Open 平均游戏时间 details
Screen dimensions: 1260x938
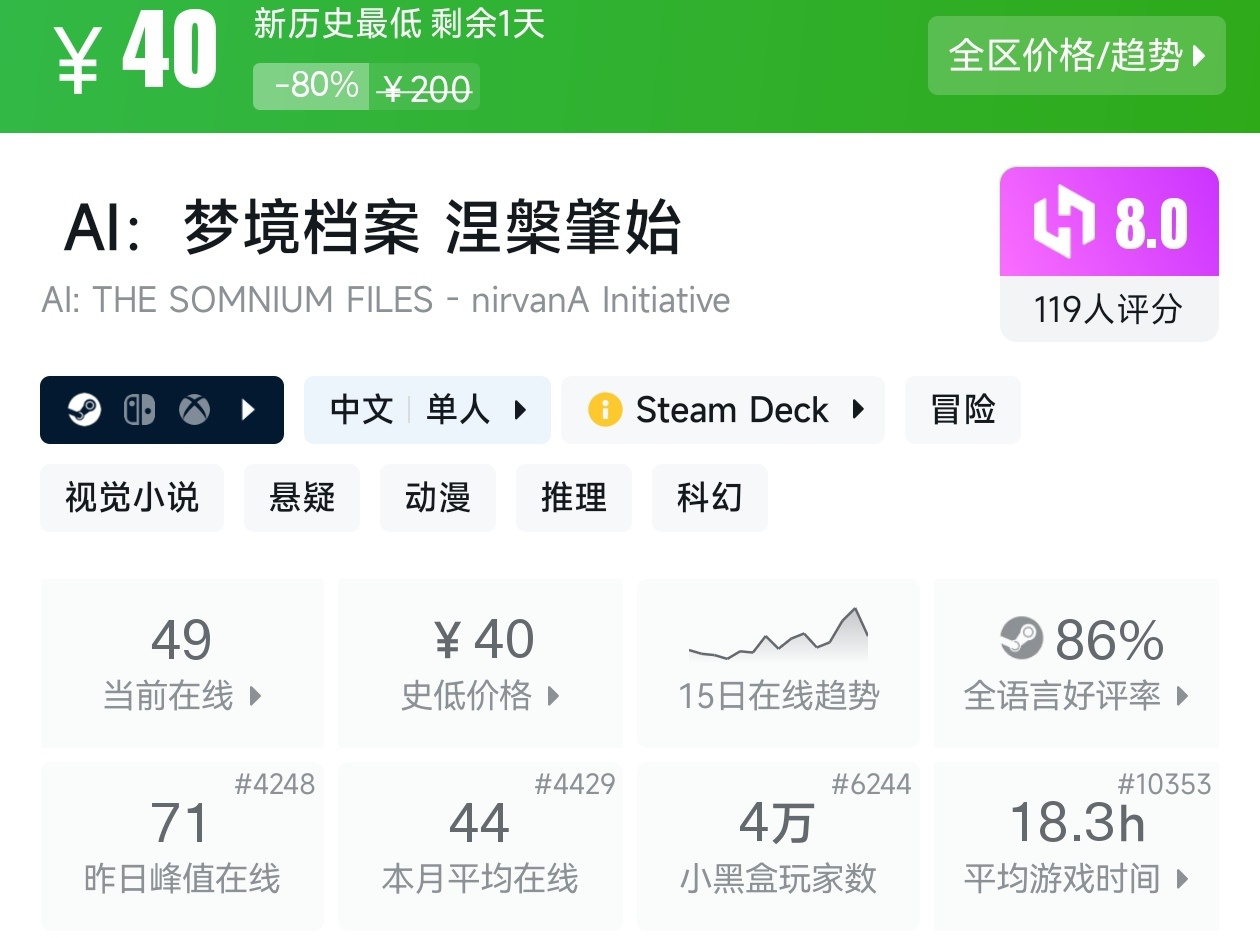point(1076,848)
